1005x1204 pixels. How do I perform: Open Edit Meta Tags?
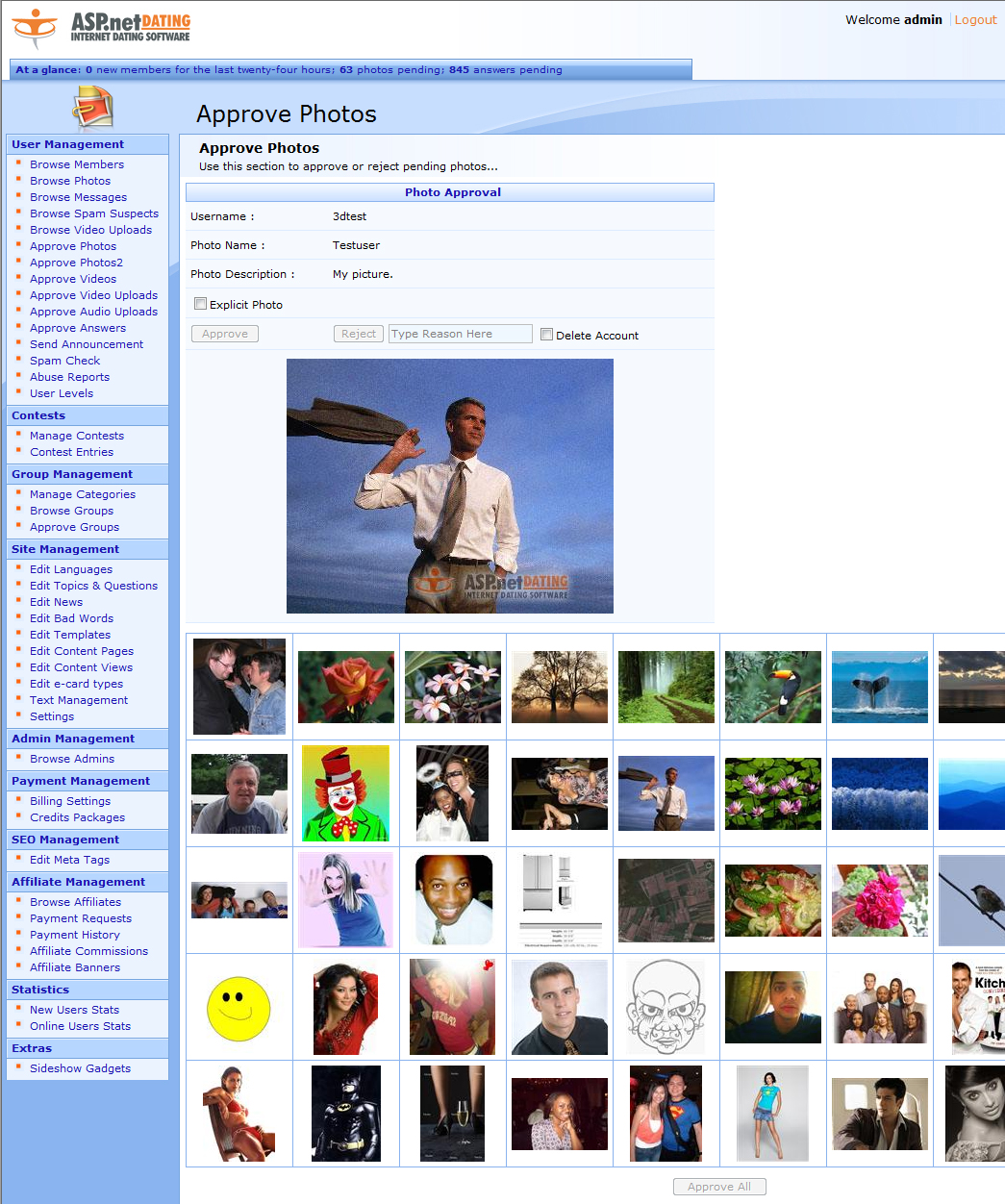70,860
